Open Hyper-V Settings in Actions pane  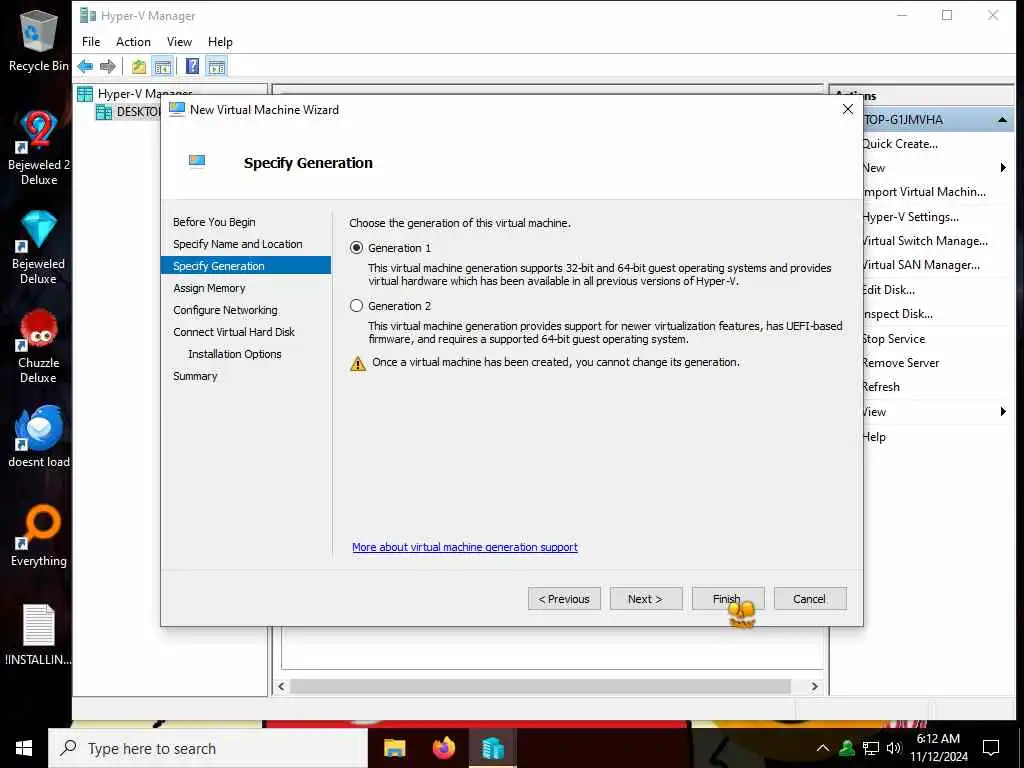910,217
